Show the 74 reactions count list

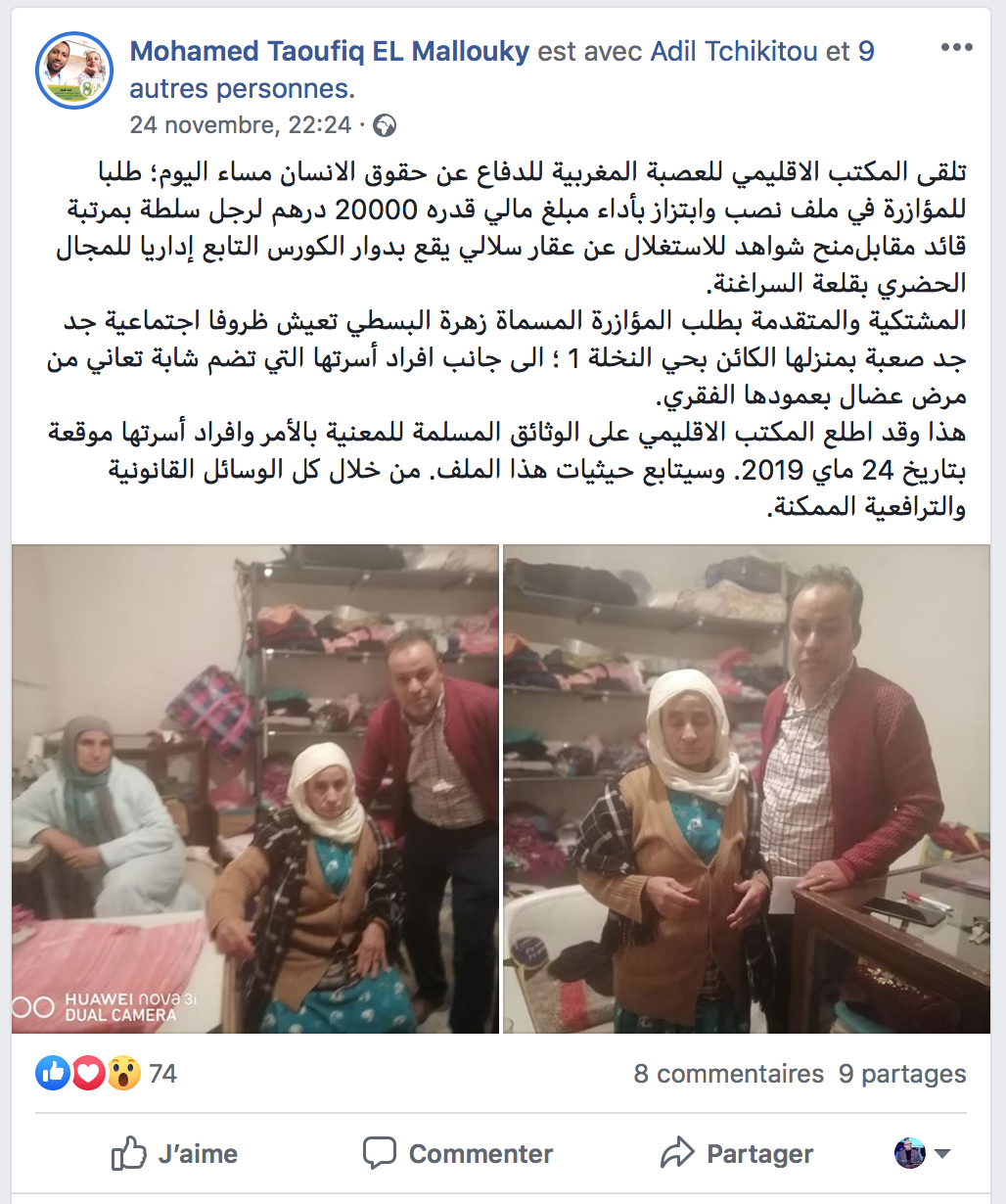[x=162, y=1074]
